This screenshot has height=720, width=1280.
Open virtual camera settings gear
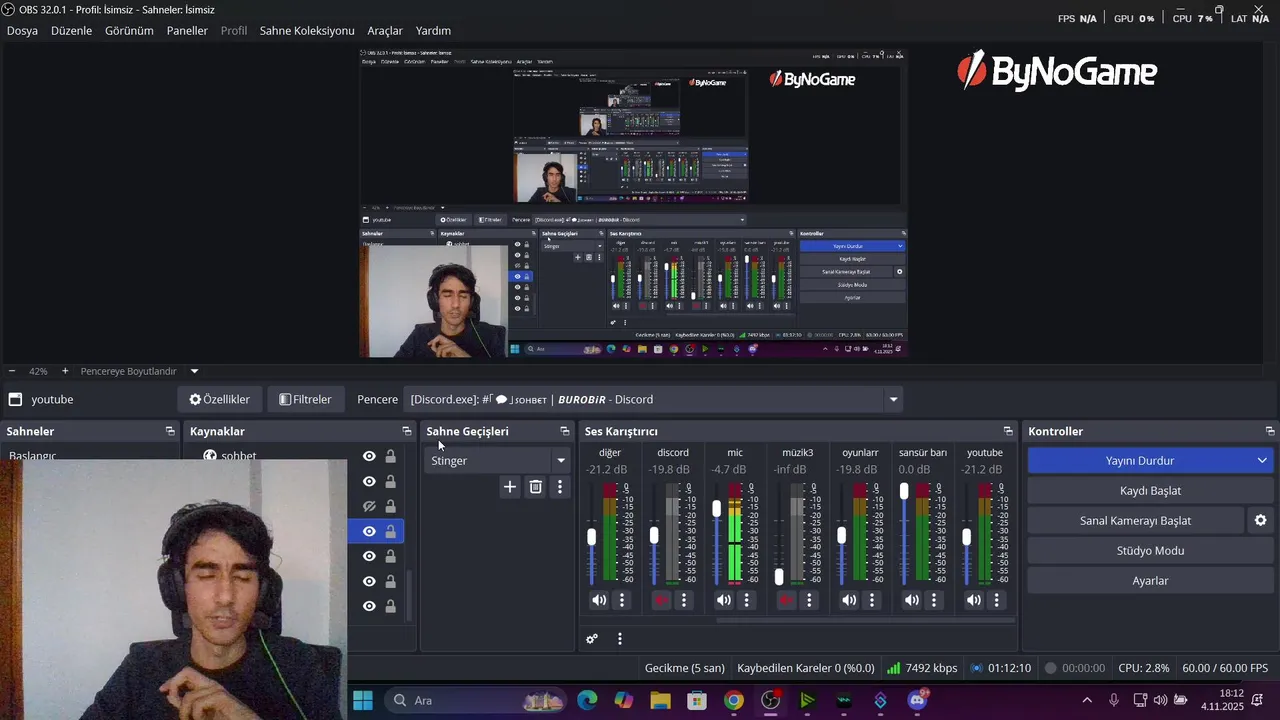tap(1260, 520)
